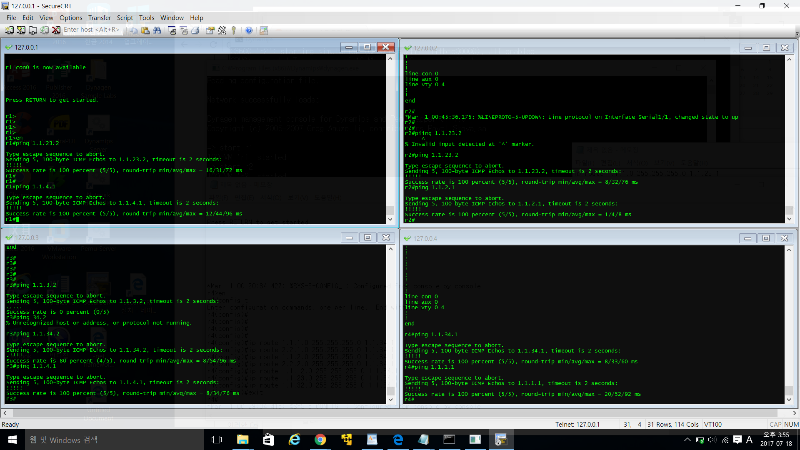
Task: Open Microsoft Edge from the taskbar
Action: pos(398,440)
